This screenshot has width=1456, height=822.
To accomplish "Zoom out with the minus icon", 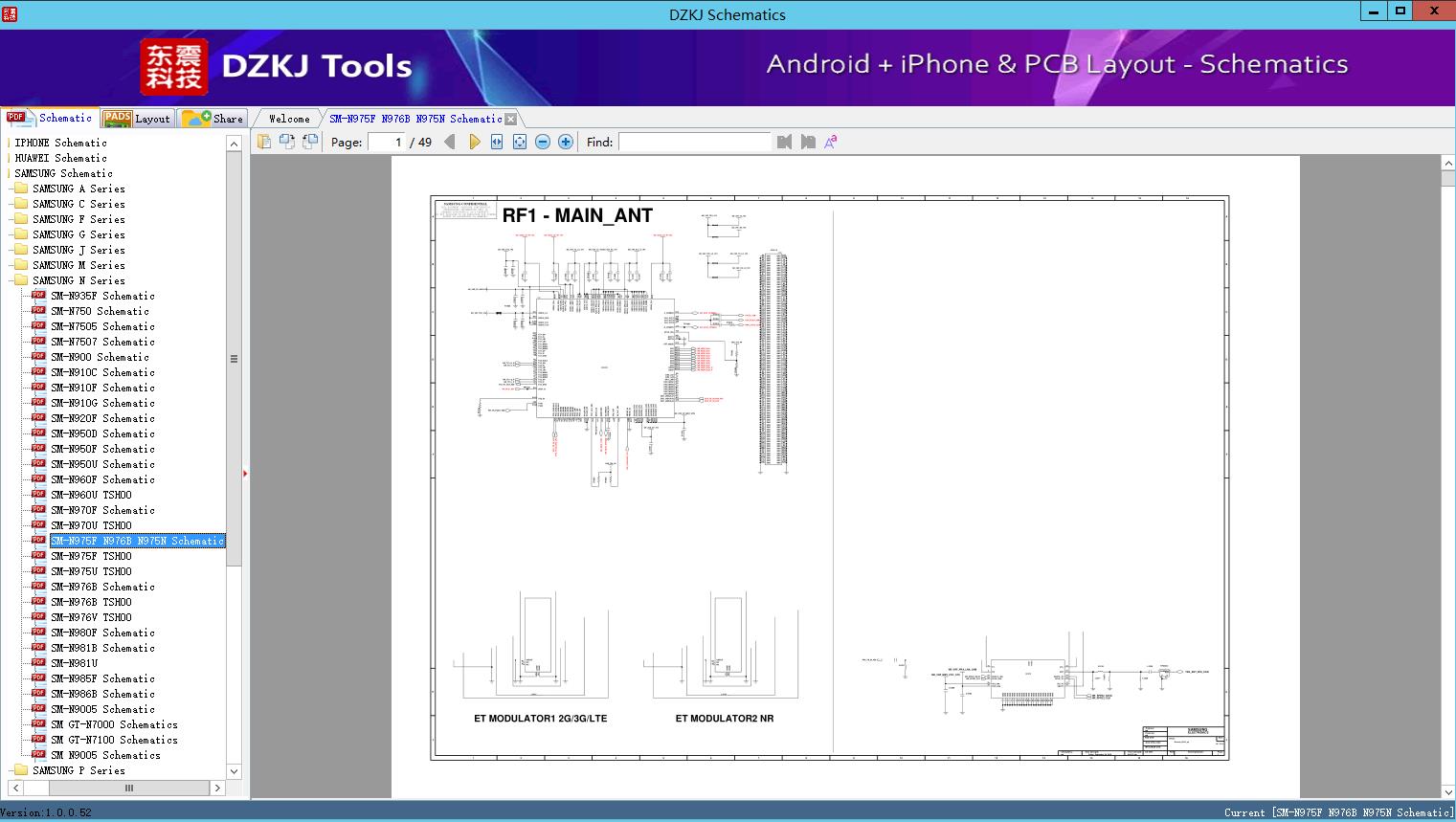I will [x=543, y=142].
